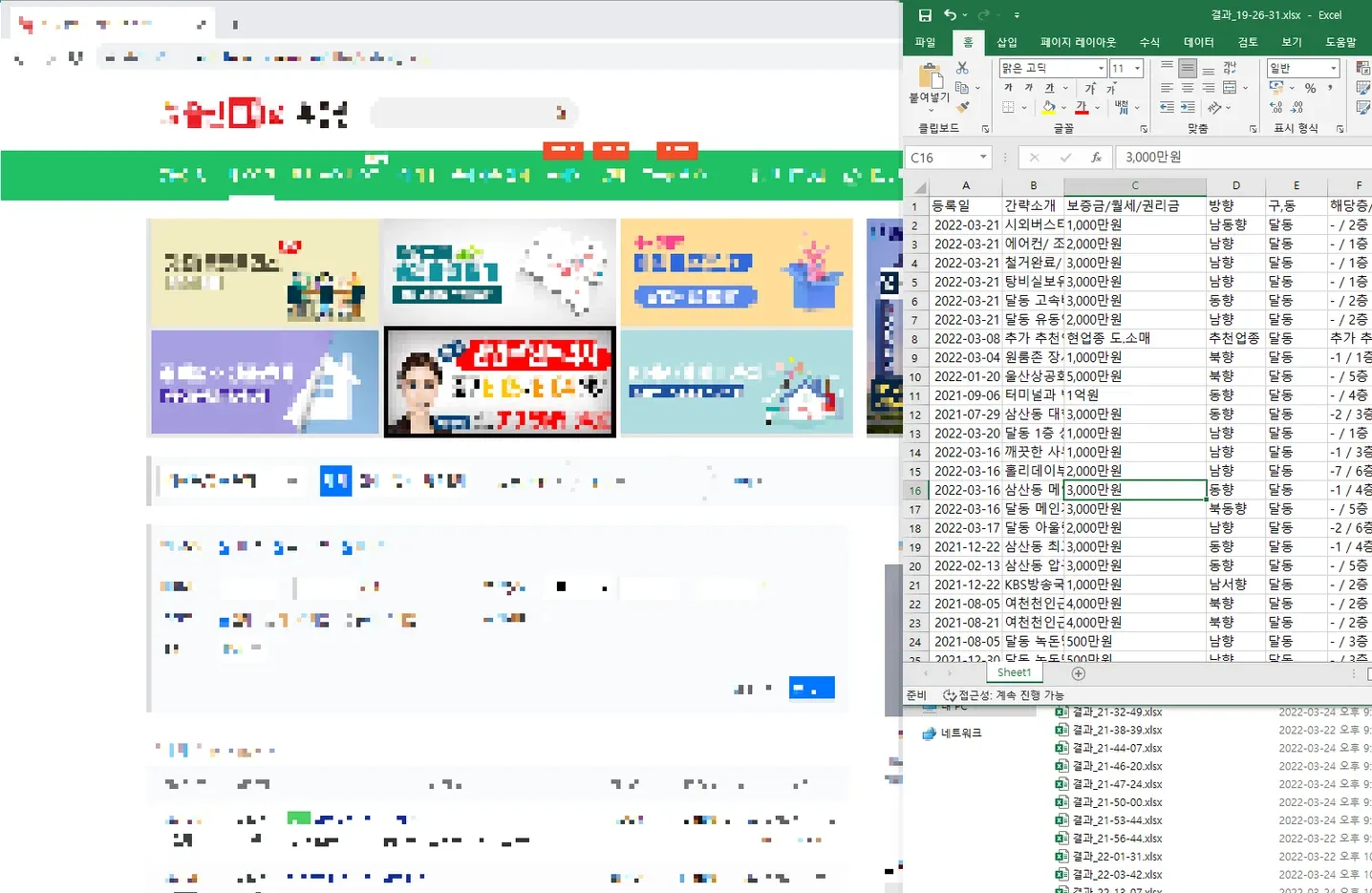Viewport: 1372px width, 893px height.
Task: Click the cell borders icon
Action: click(x=1008, y=108)
